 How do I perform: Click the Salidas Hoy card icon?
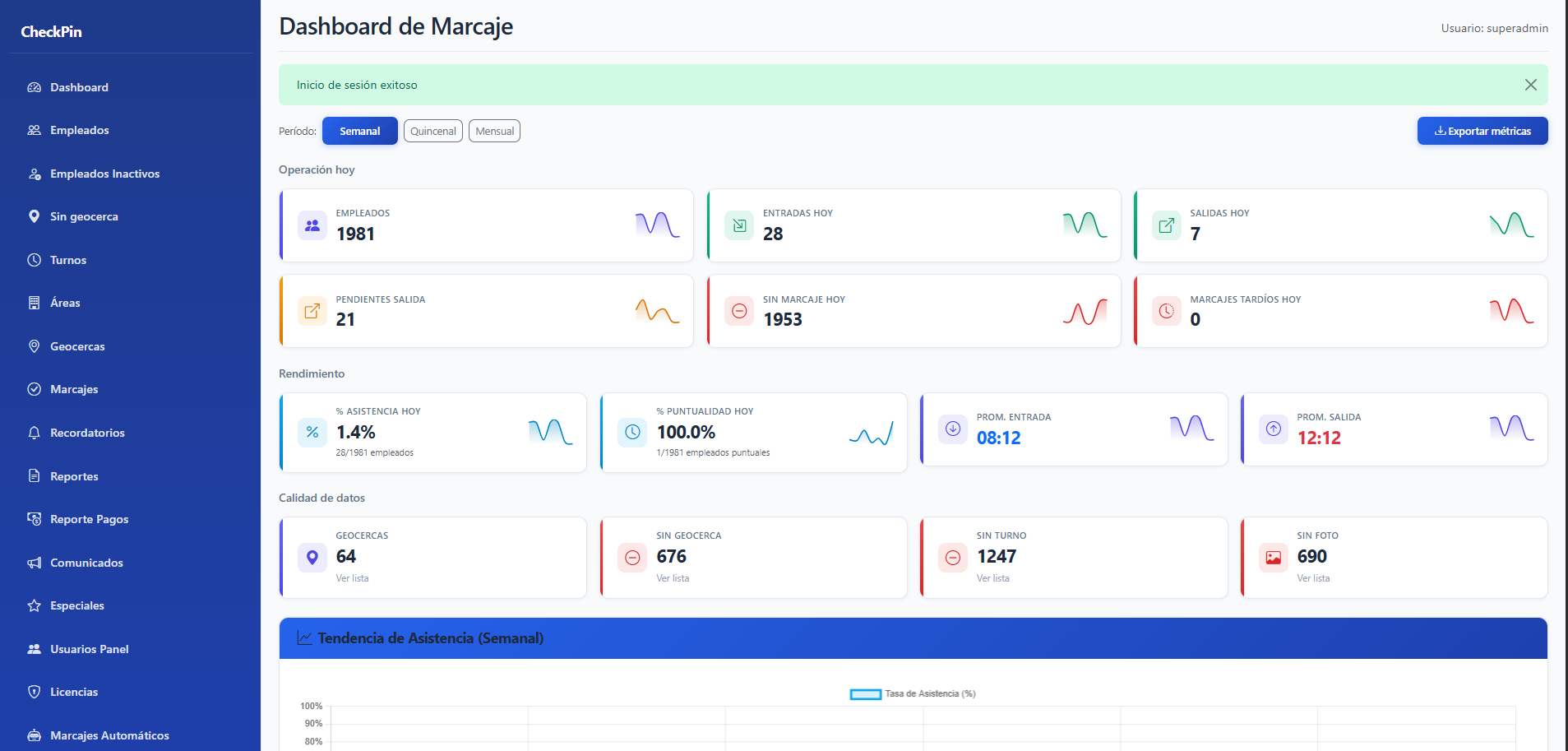click(1167, 225)
